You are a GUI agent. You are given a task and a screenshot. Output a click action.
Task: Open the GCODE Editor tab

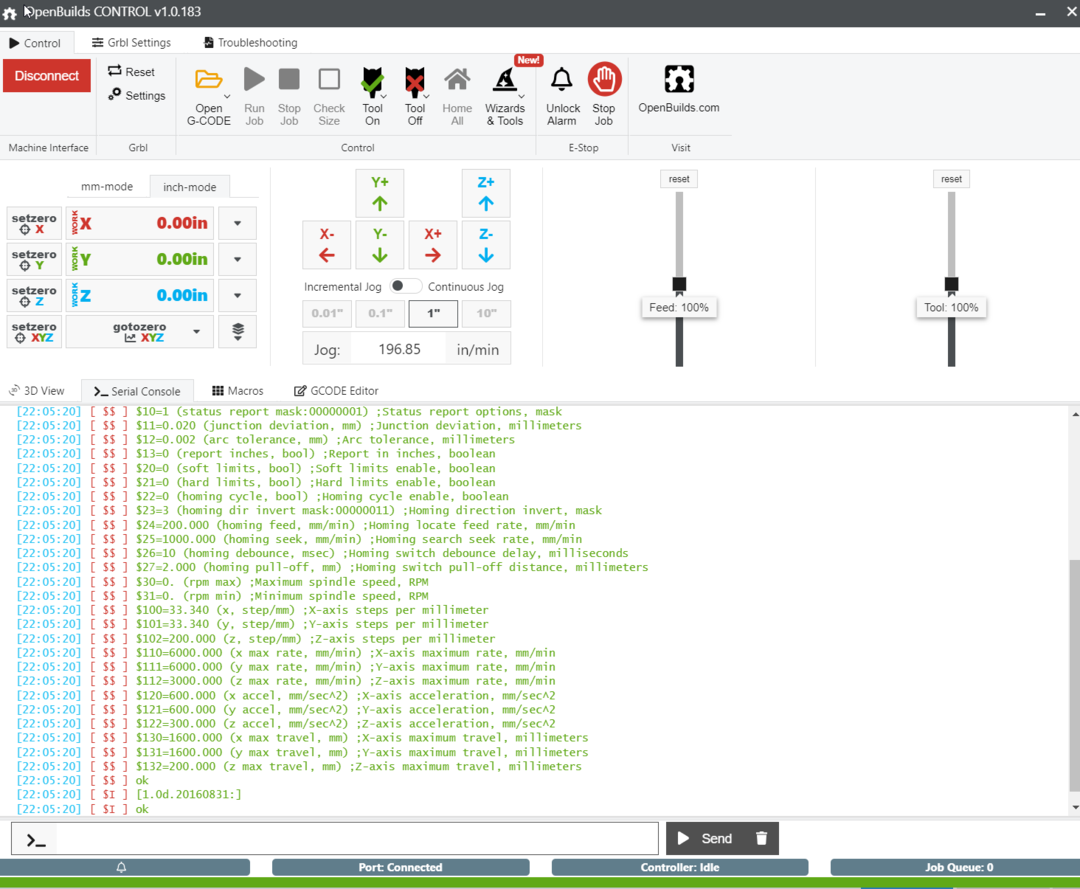(336, 391)
